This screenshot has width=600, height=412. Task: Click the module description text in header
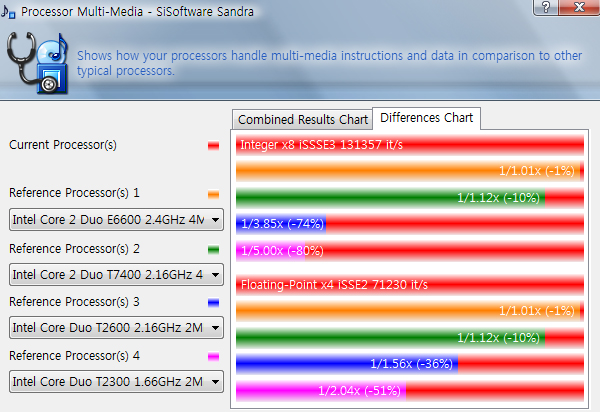(x=329, y=63)
